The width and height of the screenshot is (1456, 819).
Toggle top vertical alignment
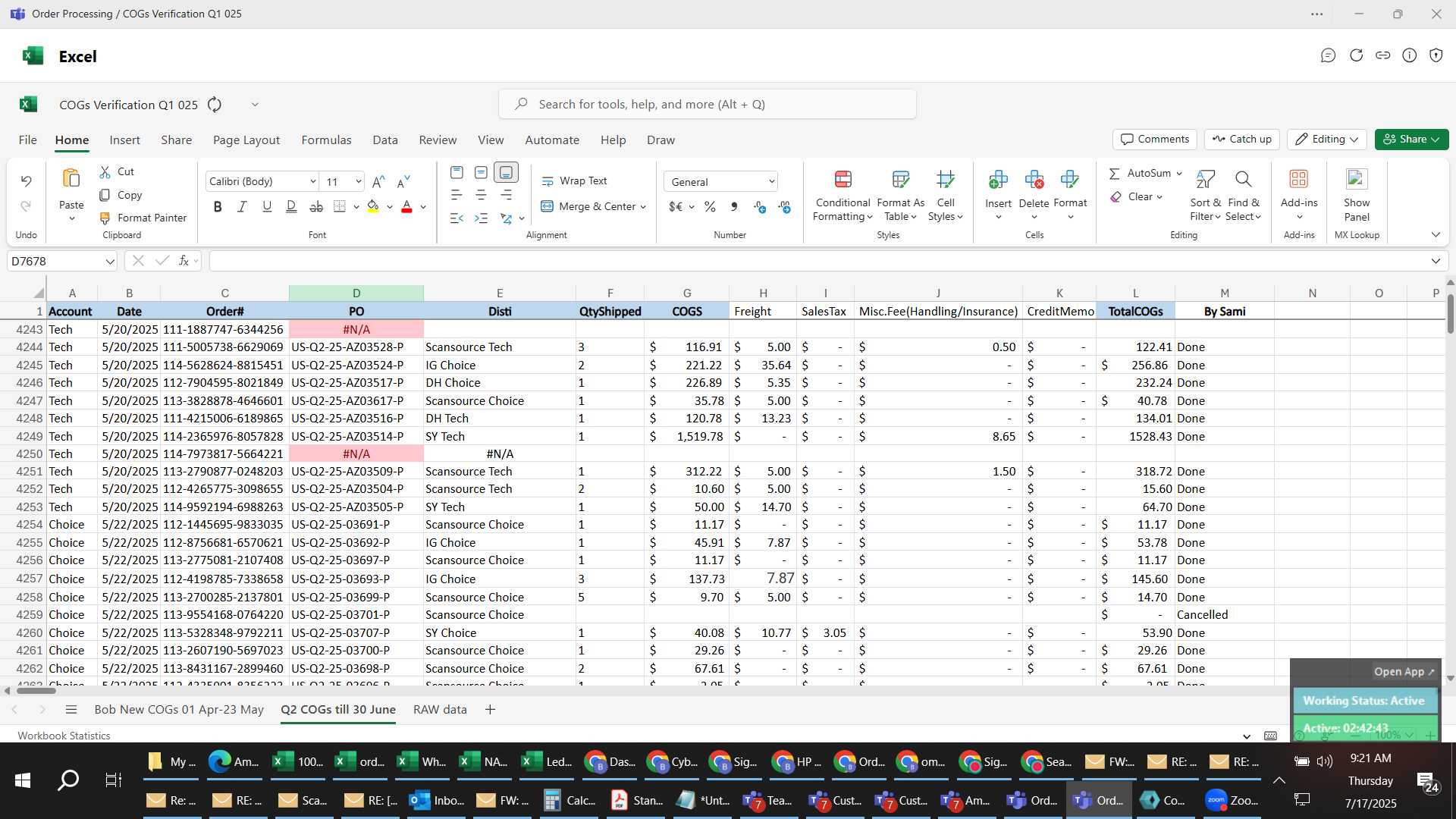pos(457,173)
